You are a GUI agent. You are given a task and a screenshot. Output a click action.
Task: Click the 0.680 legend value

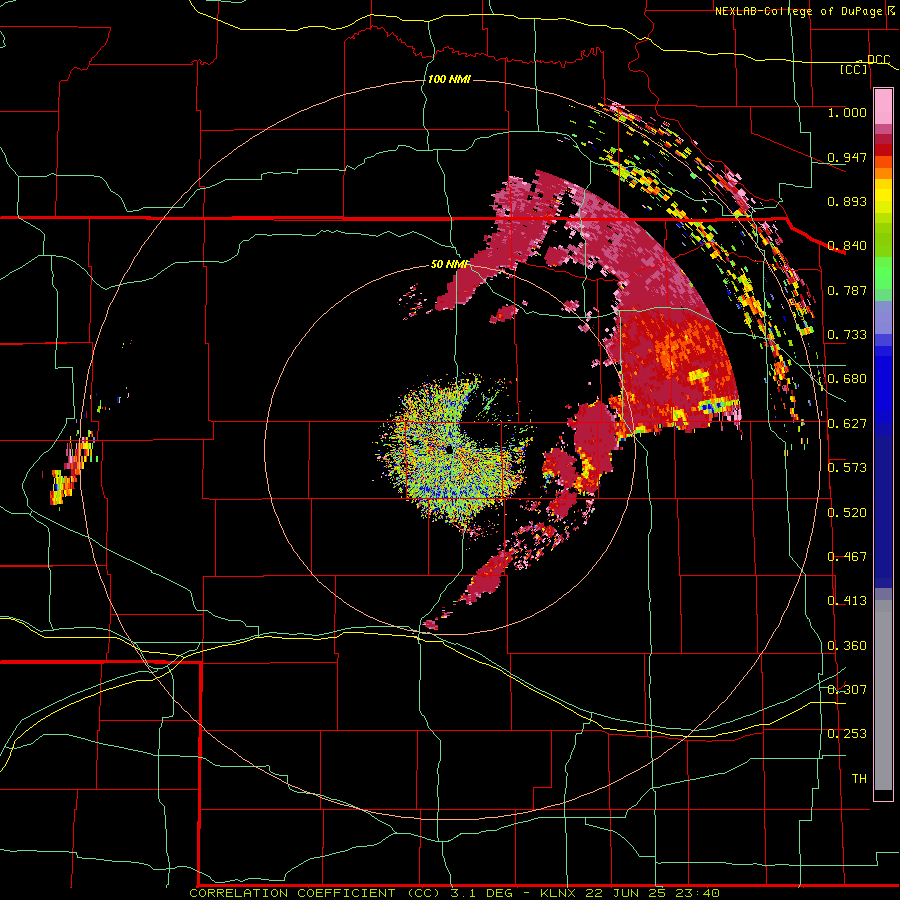click(x=847, y=379)
